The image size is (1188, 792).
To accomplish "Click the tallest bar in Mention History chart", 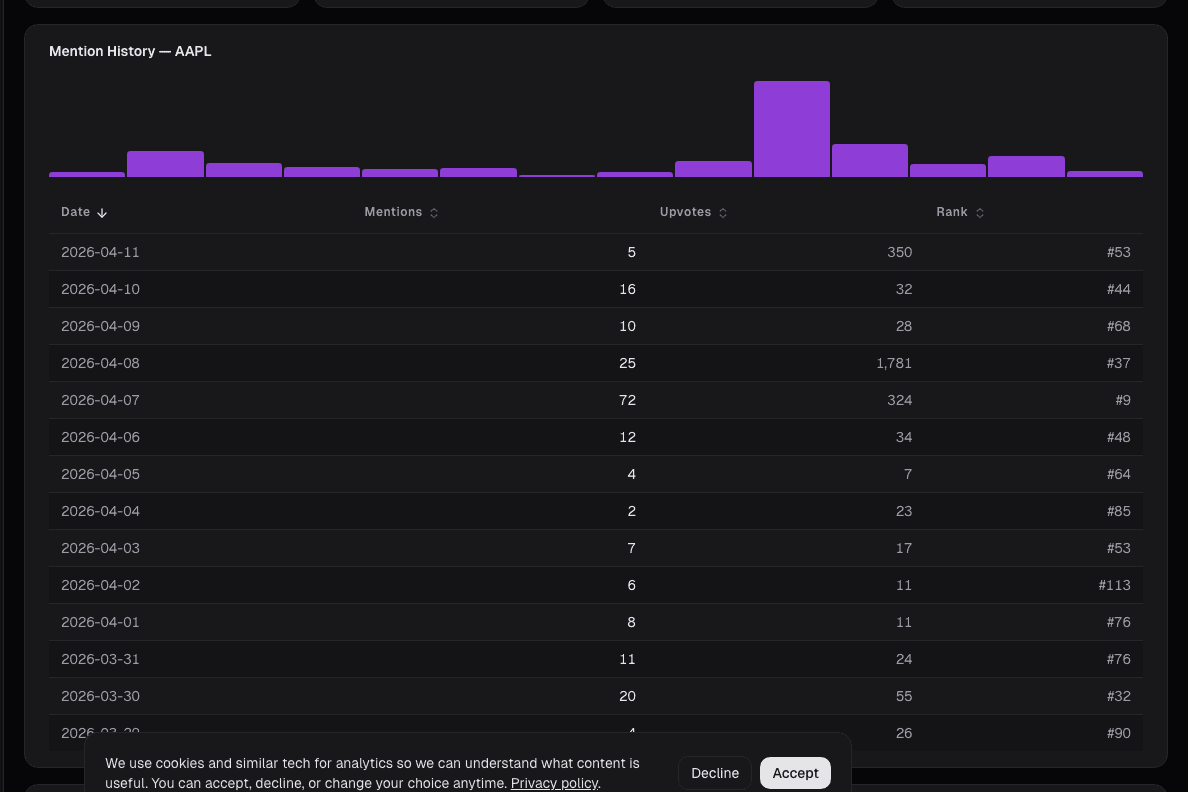I will [x=791, y=129].
